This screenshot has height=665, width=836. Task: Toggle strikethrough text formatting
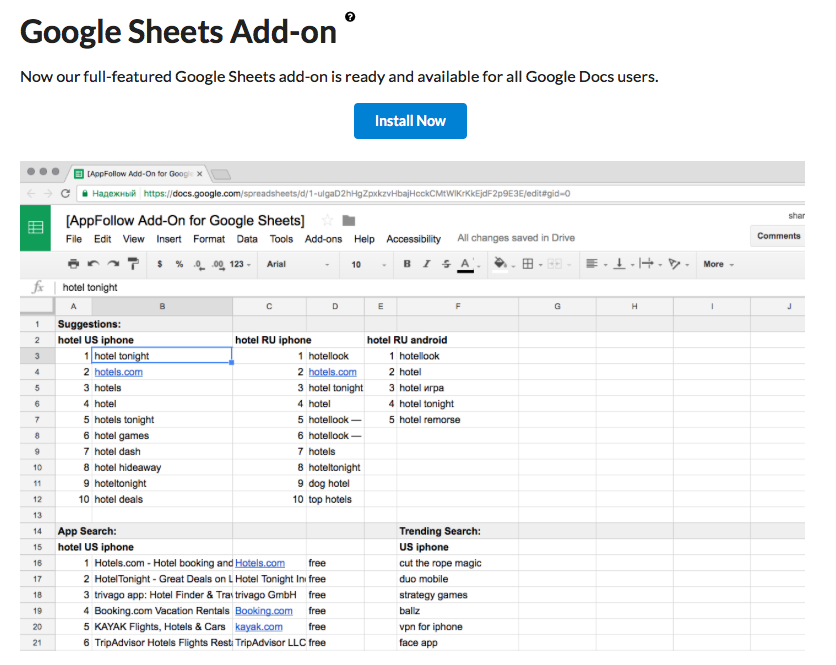[445, 264]
